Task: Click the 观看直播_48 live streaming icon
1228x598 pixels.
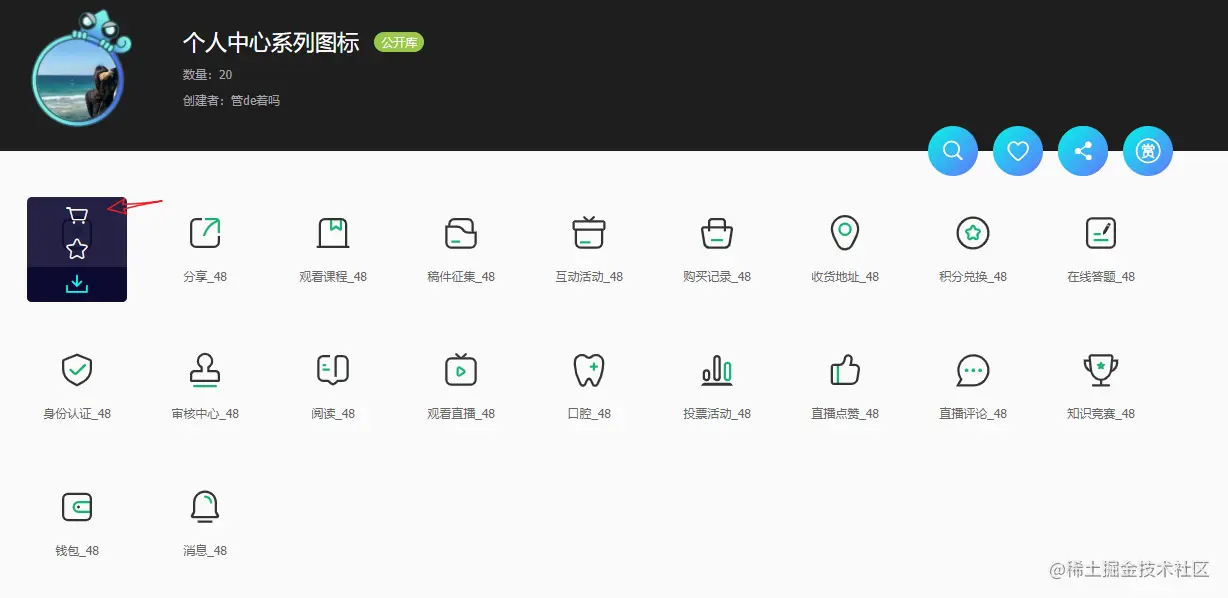Action: [x=461, y=370]
